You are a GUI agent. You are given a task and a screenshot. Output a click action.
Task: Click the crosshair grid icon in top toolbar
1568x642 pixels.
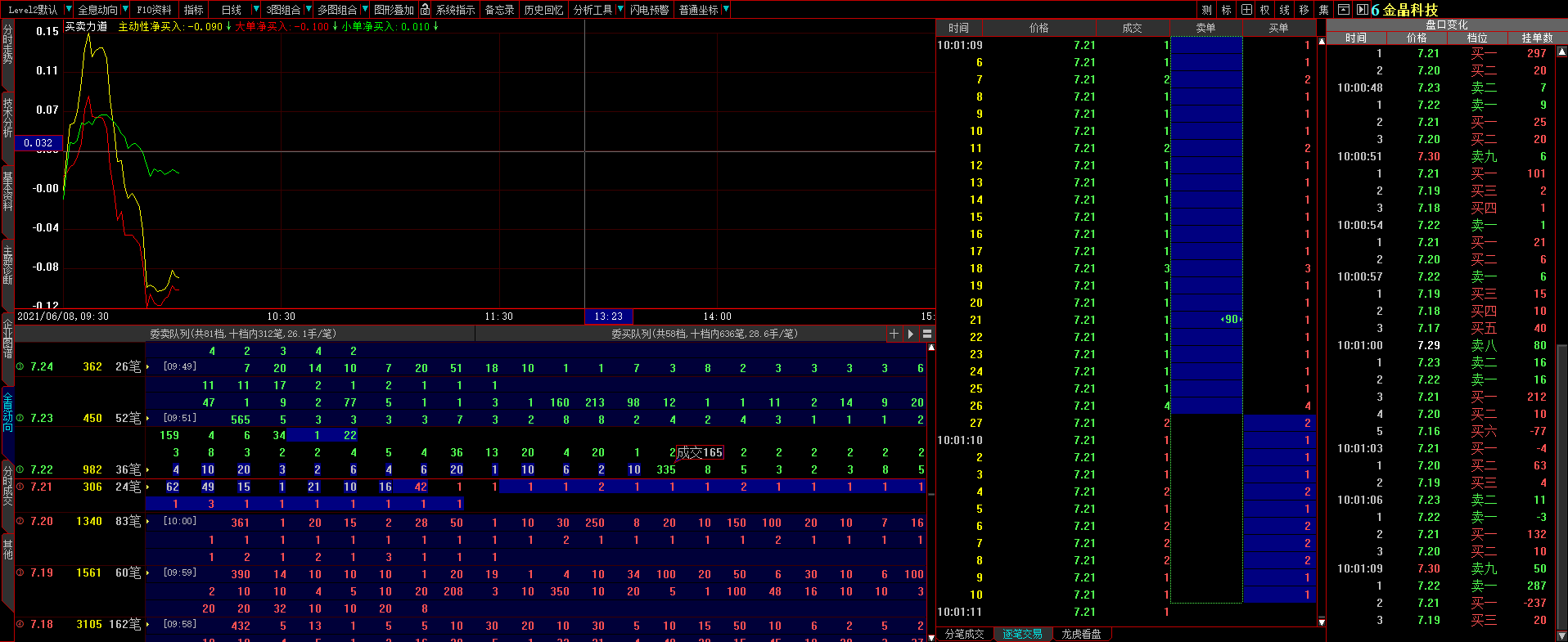point(1246,10)
